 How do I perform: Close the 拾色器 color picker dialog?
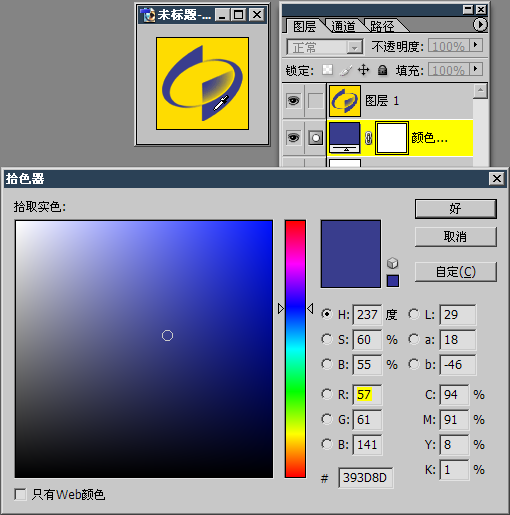pos(497,179)
